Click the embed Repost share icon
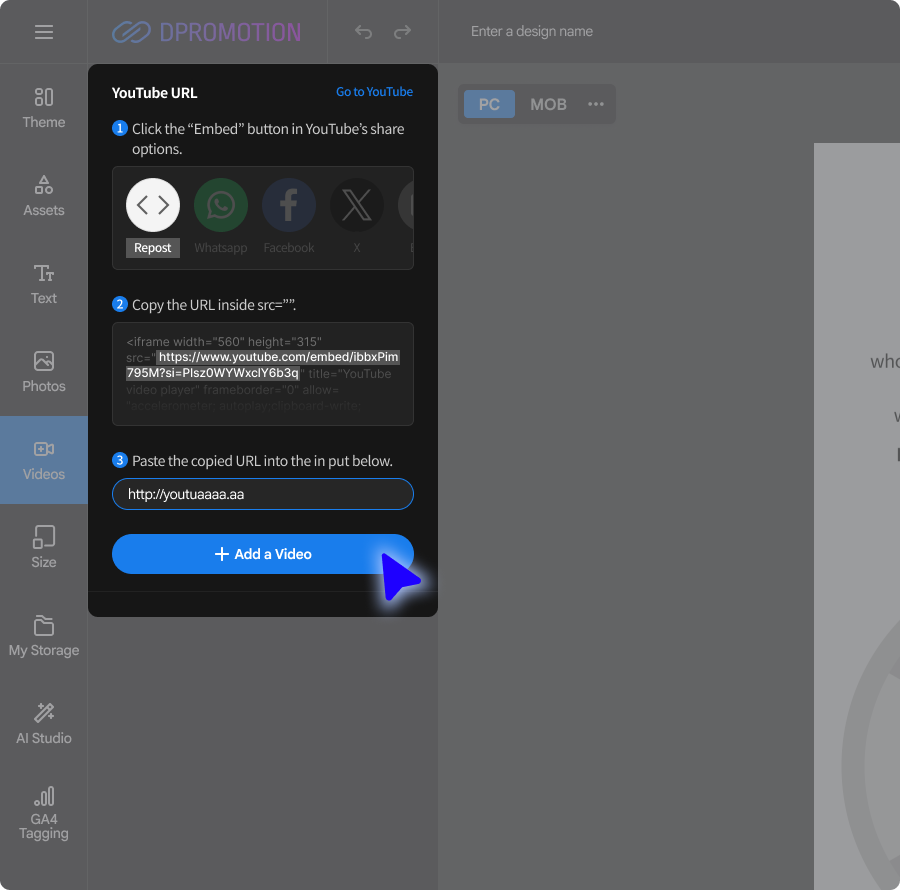The height and width of the screenshot is (890, 900). [153, 205]
